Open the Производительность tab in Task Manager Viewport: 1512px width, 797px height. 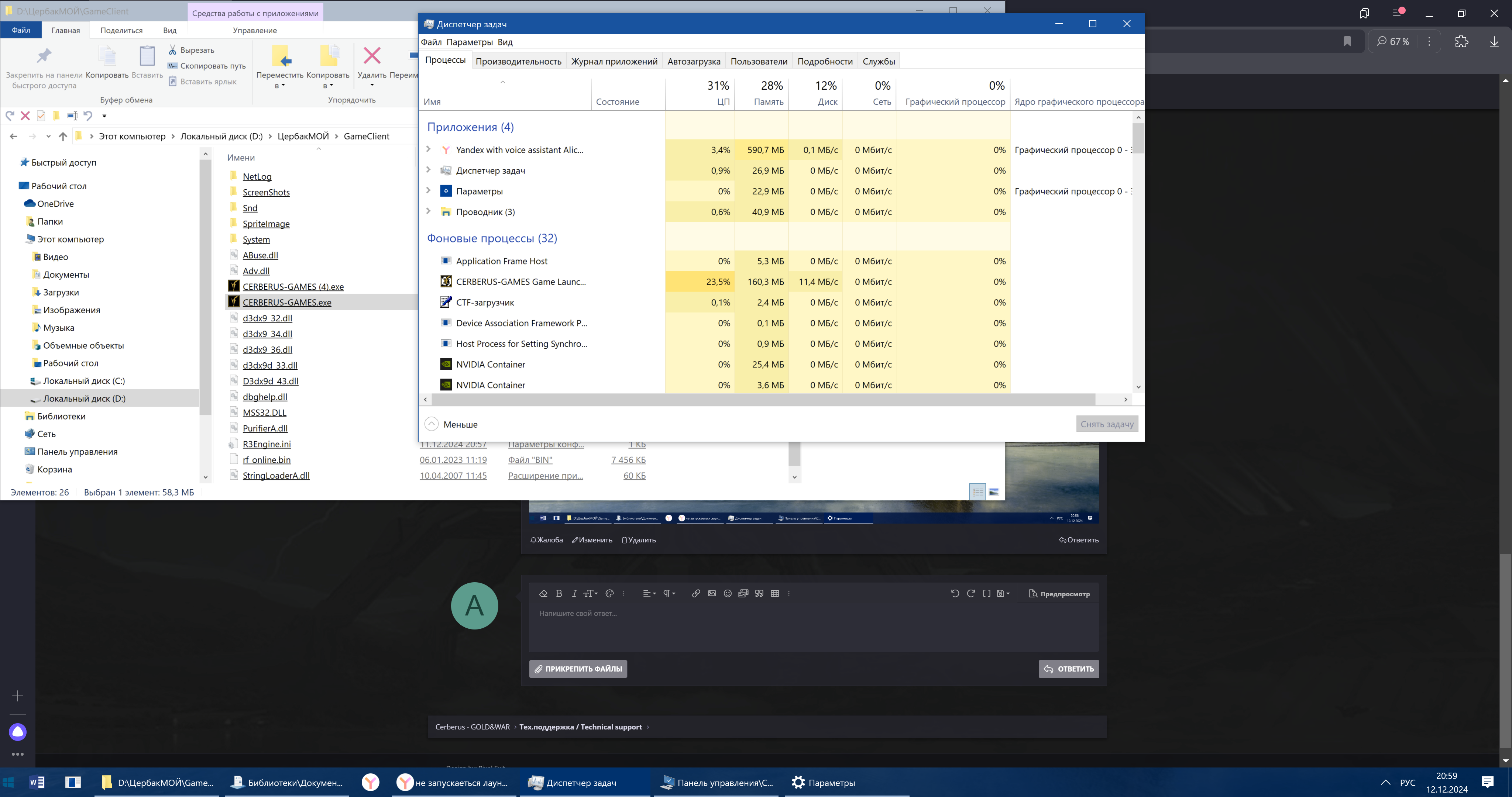pos(518,61)
